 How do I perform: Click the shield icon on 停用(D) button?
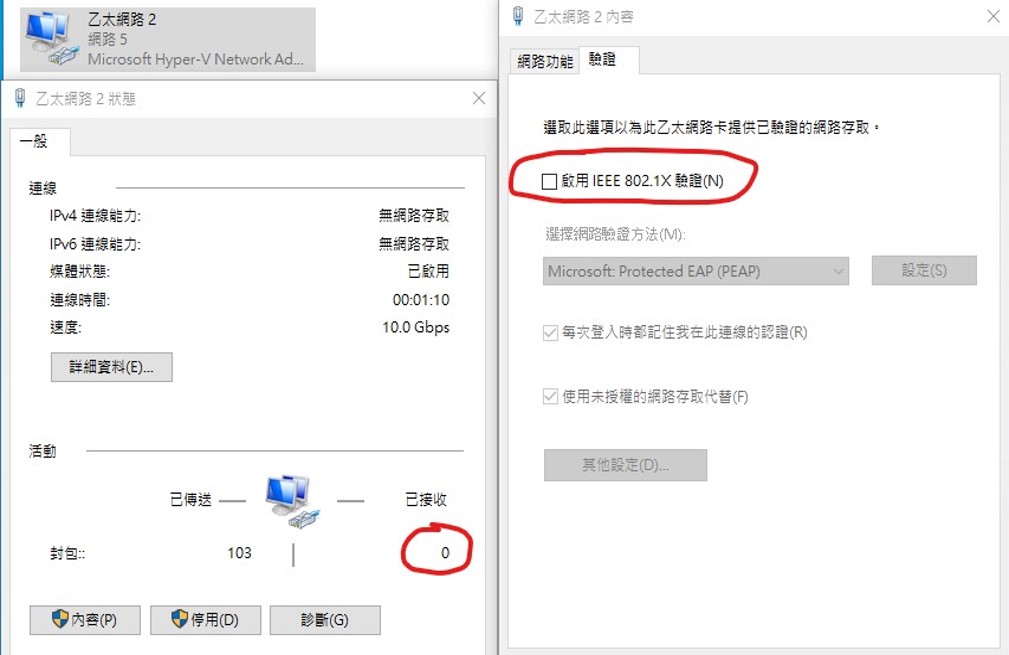(x=180, y=619)
